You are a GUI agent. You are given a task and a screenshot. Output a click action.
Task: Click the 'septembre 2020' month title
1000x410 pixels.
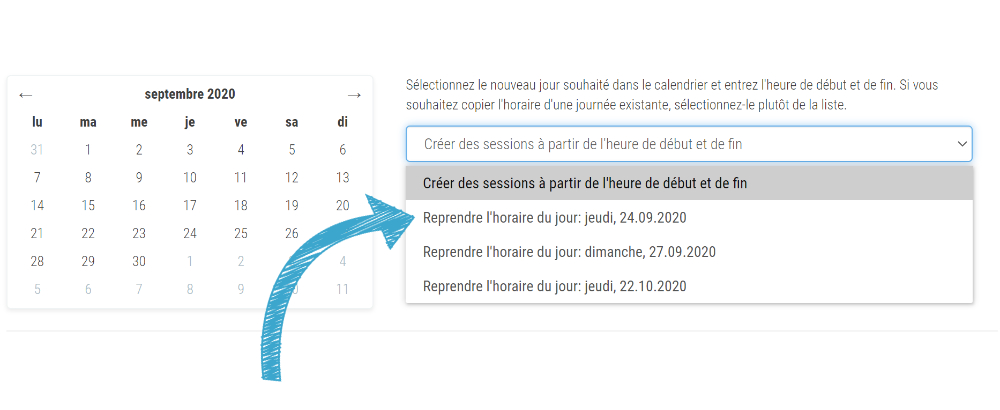point(190,95)
